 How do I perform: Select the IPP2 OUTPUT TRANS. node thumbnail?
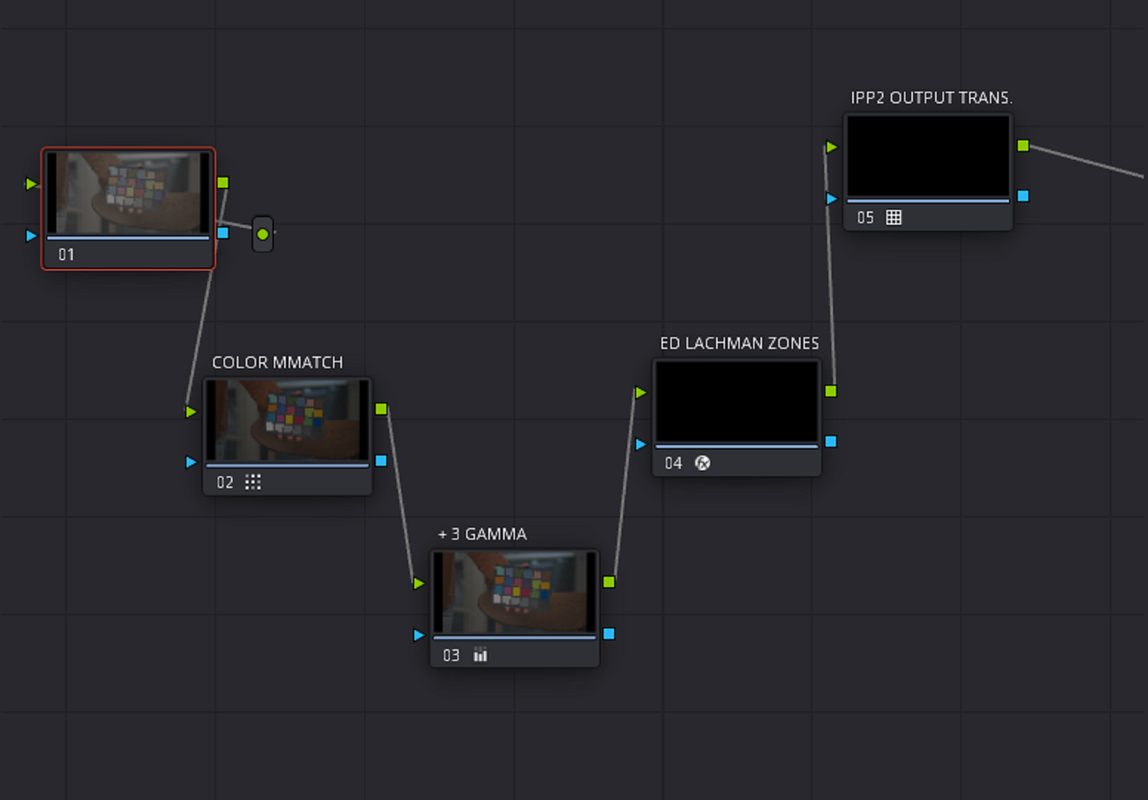coord(928,156)
